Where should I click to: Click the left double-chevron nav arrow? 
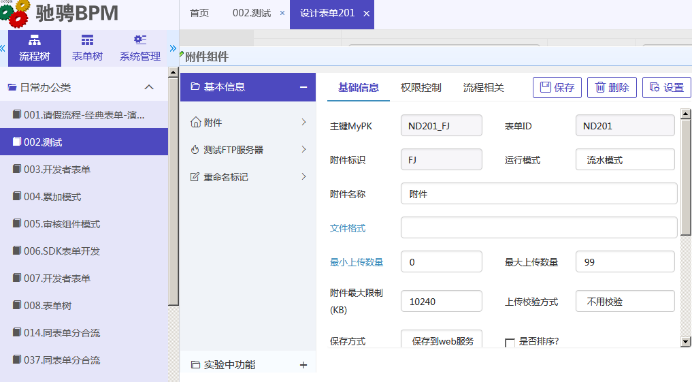[x=3, y=48]
